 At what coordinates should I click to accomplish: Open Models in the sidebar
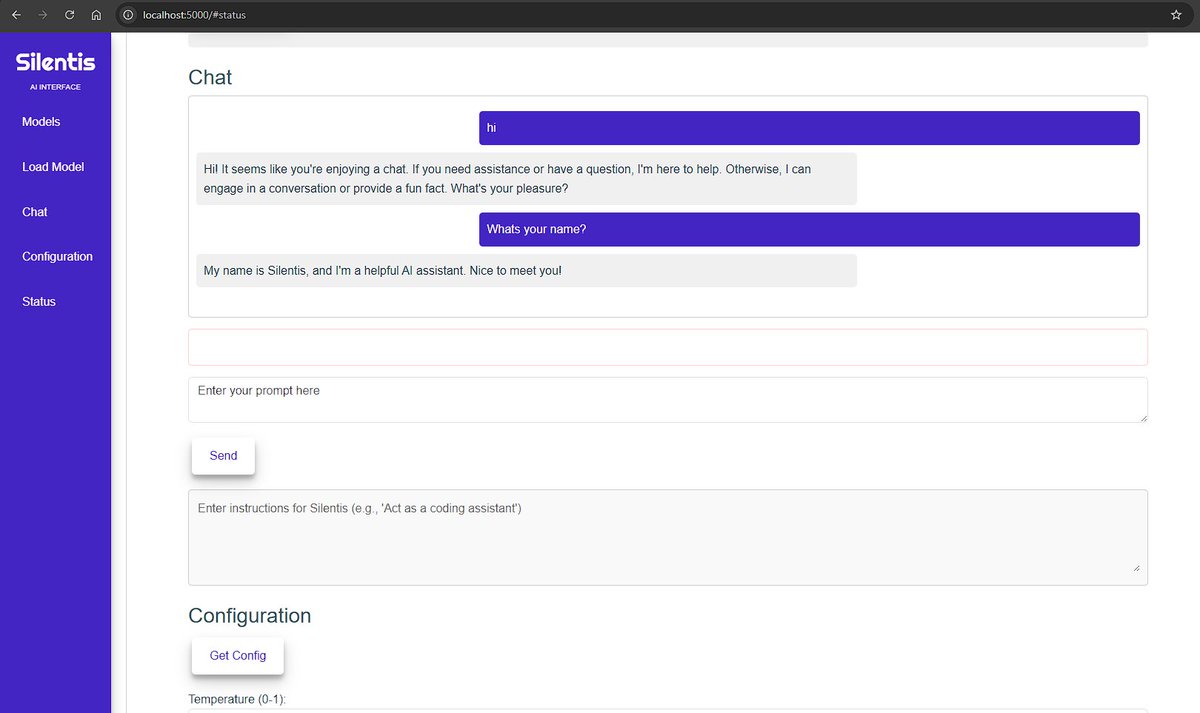pyautogui.click(x=41, y=122)
